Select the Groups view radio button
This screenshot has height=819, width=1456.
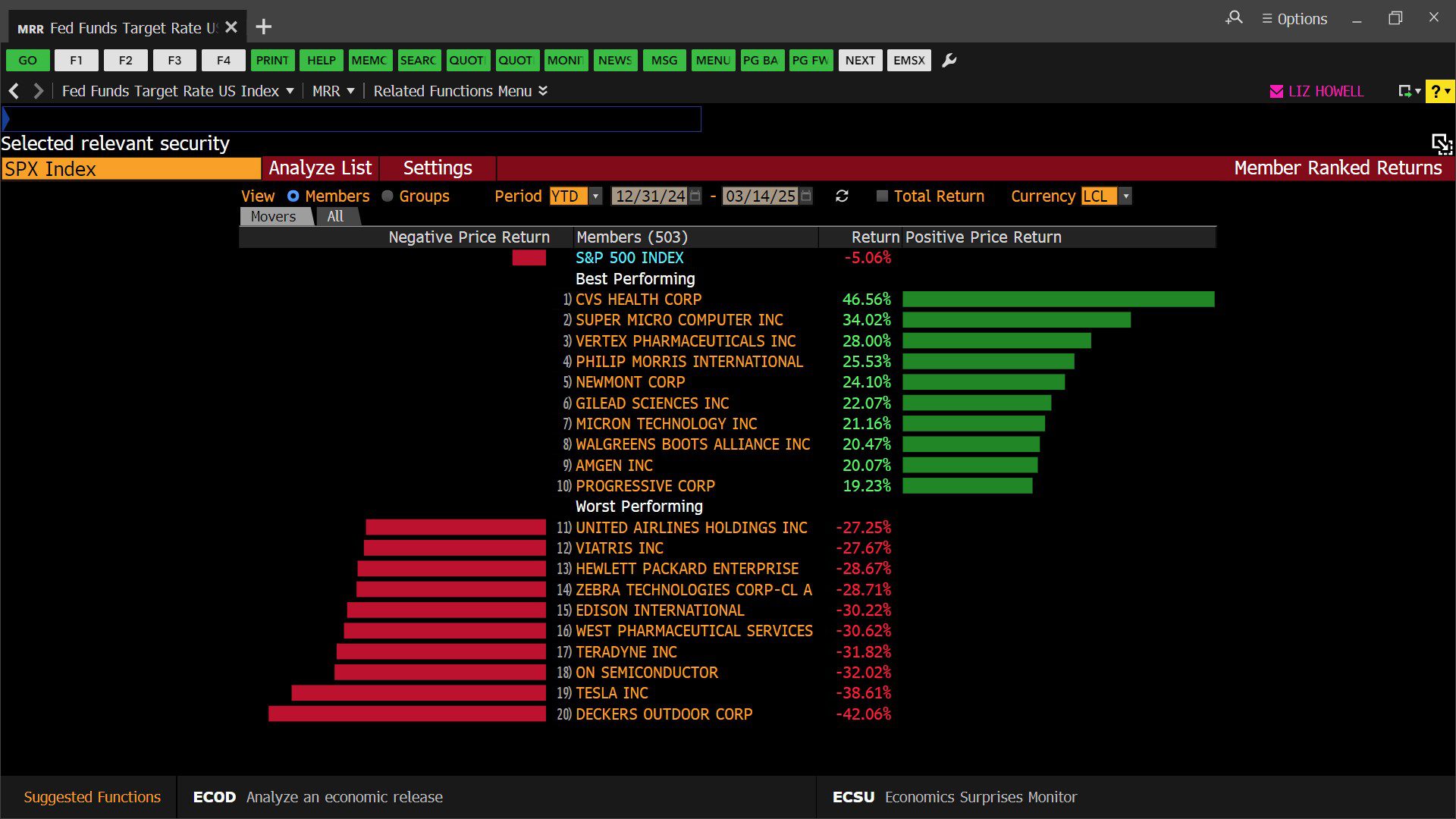point(388,196)
